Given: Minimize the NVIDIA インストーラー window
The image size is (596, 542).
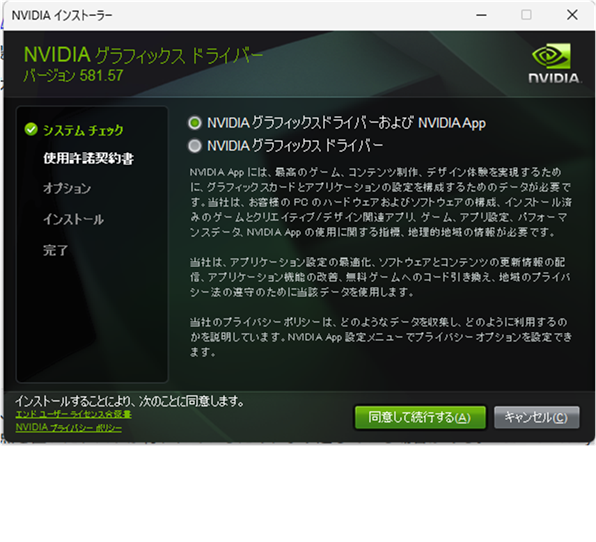Looking at the screenshot, I should [481, 15].
